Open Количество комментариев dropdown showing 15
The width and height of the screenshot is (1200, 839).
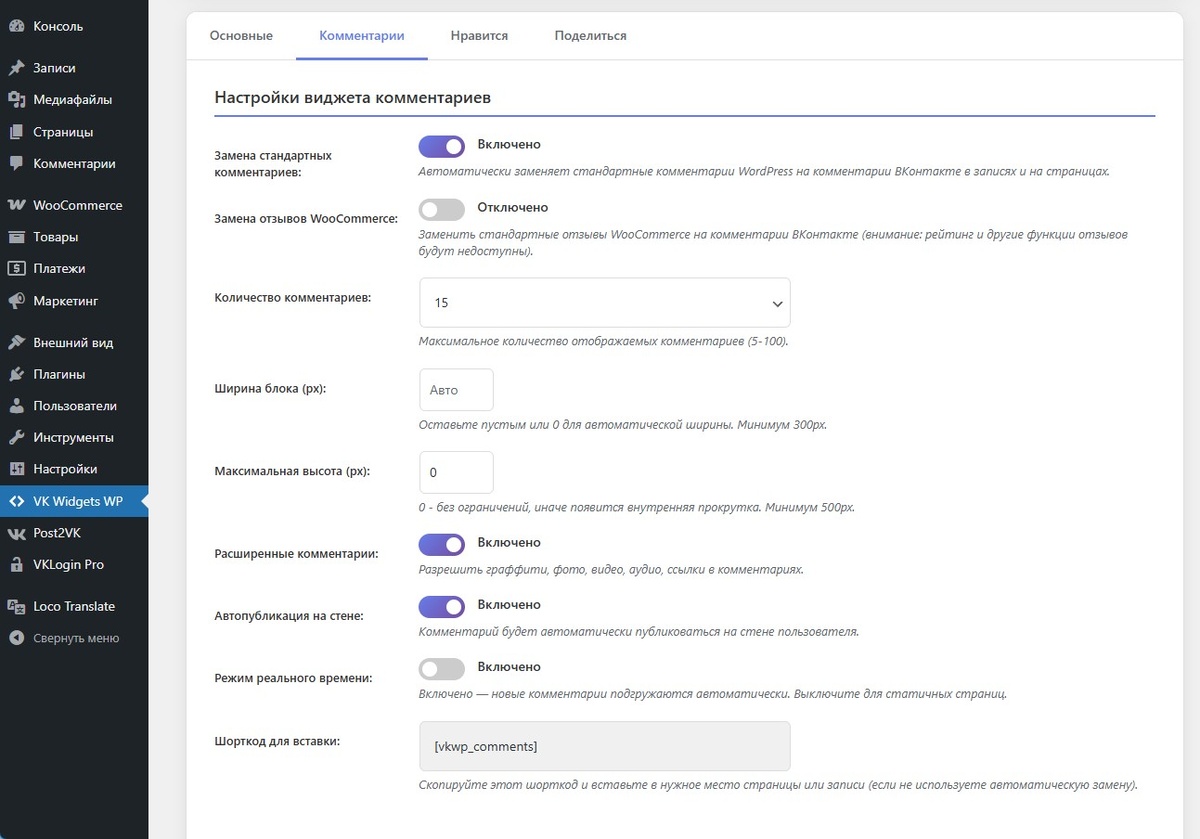click(605, 302)
